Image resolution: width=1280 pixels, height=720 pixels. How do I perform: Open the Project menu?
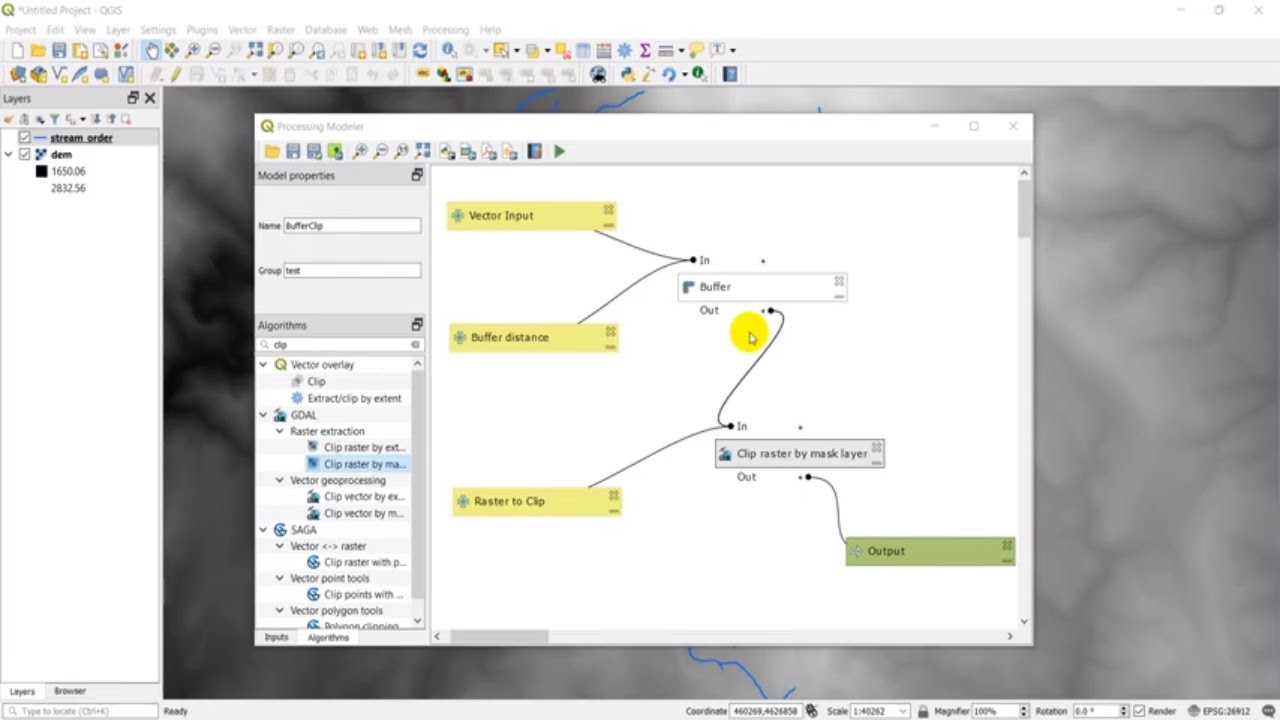point(20,30)
